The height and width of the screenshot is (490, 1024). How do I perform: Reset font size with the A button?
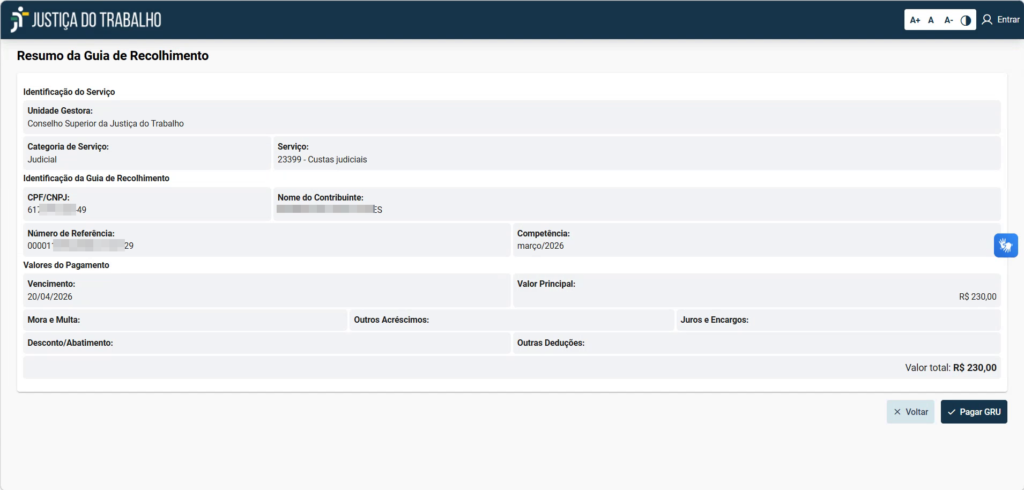pyautogui.click(x=931, y=20)
